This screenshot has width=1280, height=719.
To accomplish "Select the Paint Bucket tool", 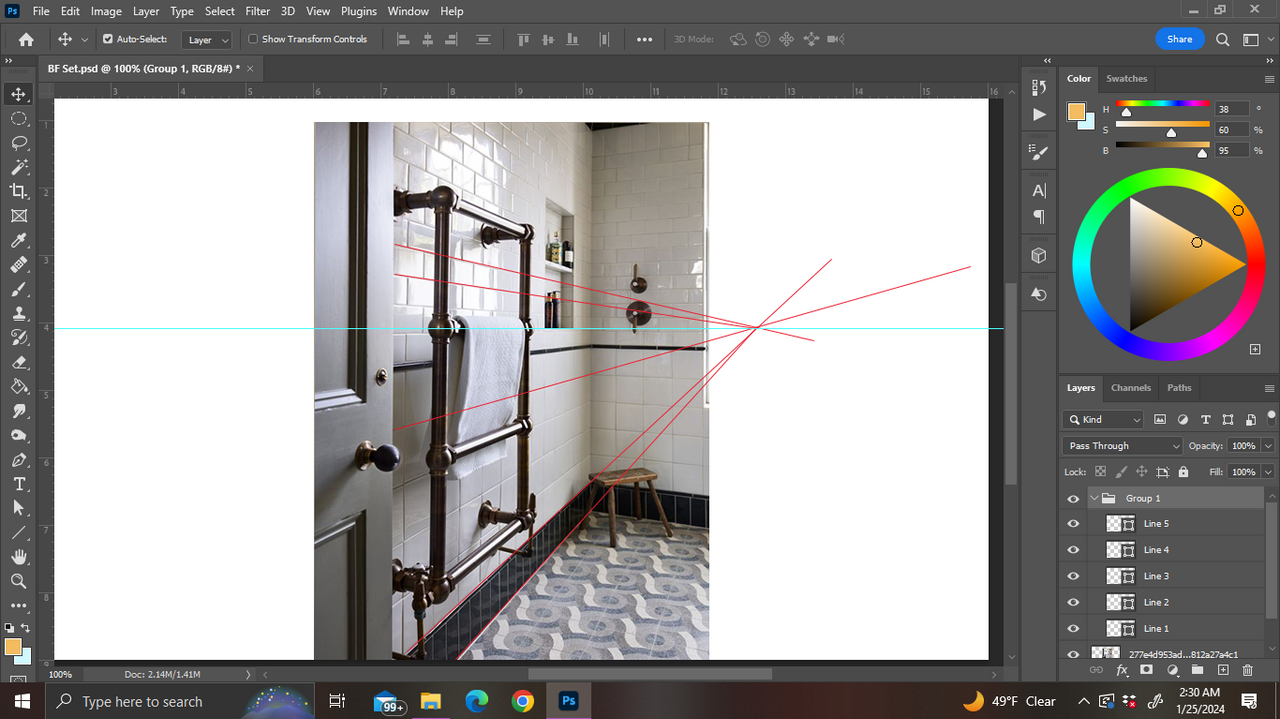I will tap(18, 386).
